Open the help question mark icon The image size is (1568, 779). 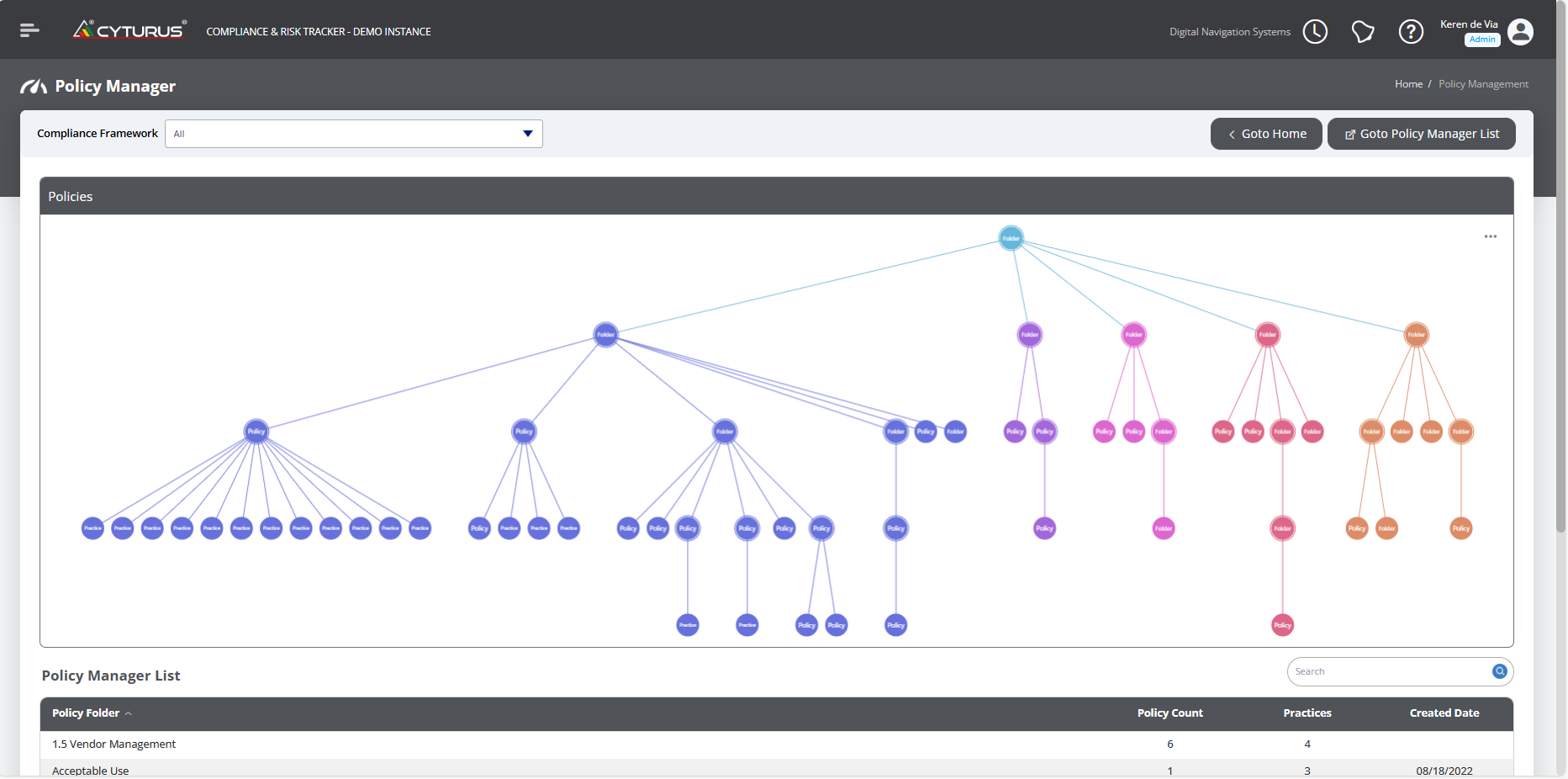click(1411, 31)
